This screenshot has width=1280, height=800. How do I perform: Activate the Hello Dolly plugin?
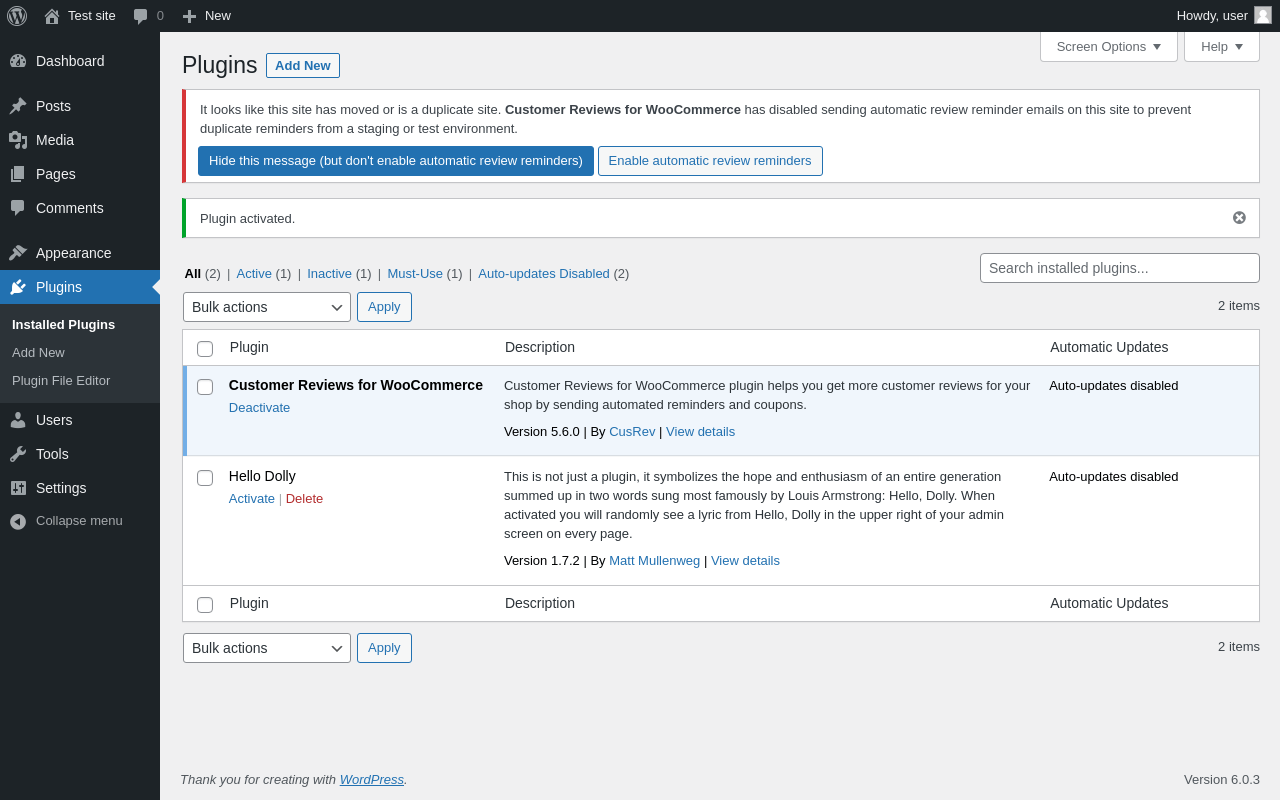click(252, 499)
